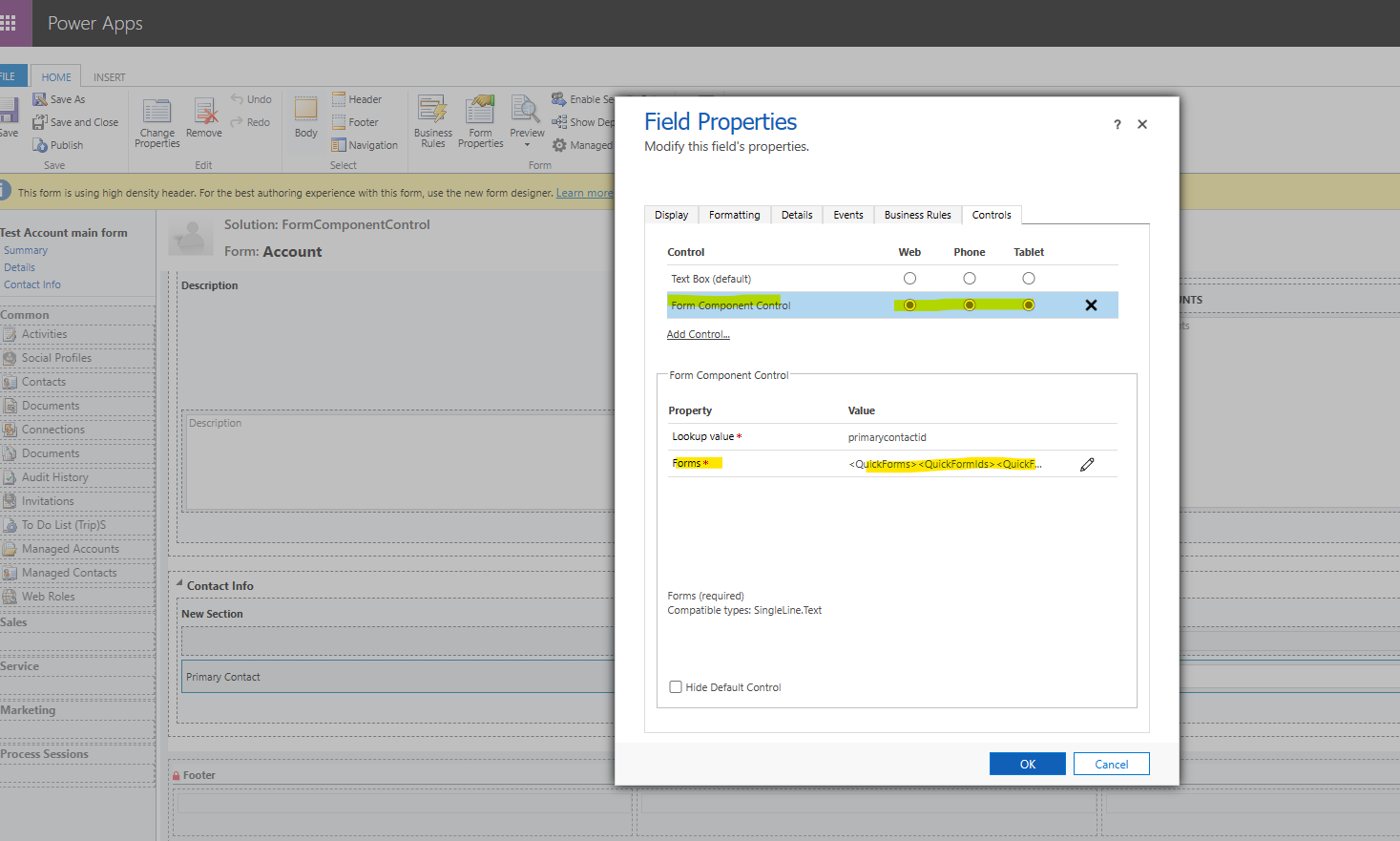1400x841 pixels.
Task: Click the Preview ribbon icon
Action: (525, 111)
